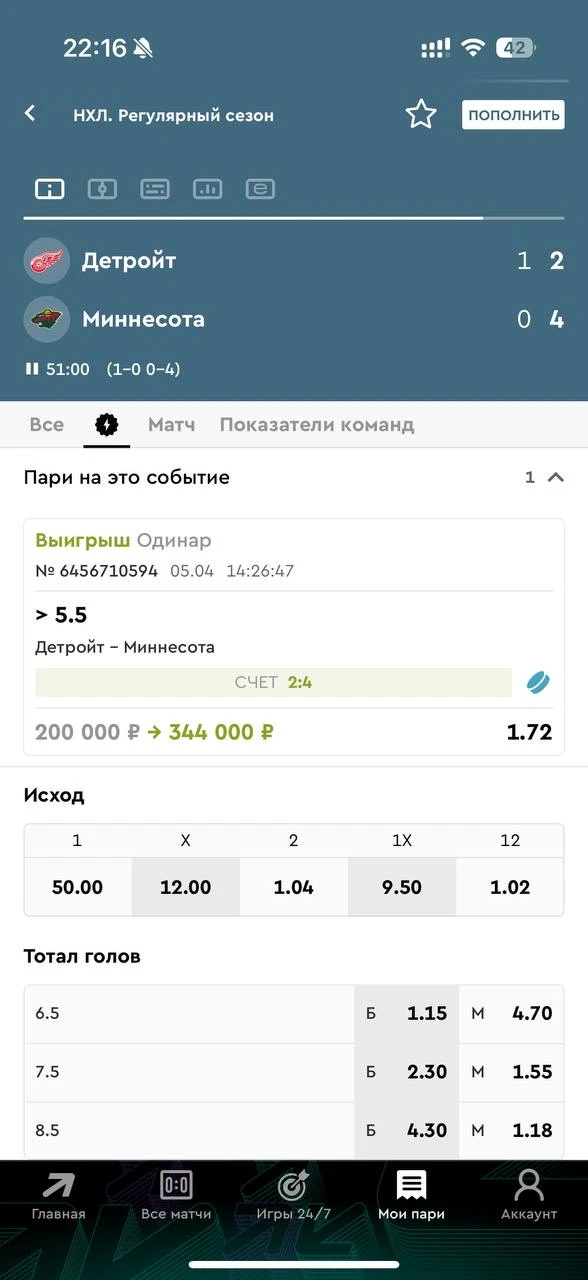Select the lightning quick bets tab
Screen dimensions: 588x1280
click(x=106, y=425)
